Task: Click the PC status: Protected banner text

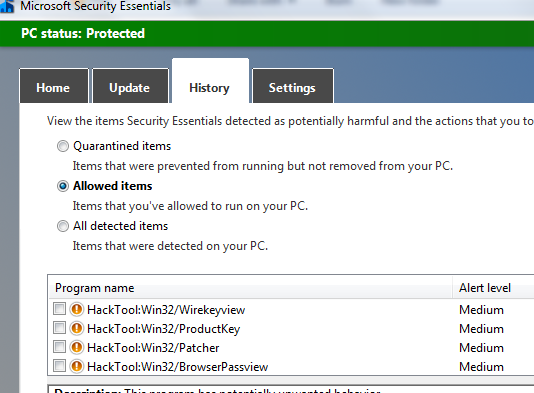Action: 83,33
